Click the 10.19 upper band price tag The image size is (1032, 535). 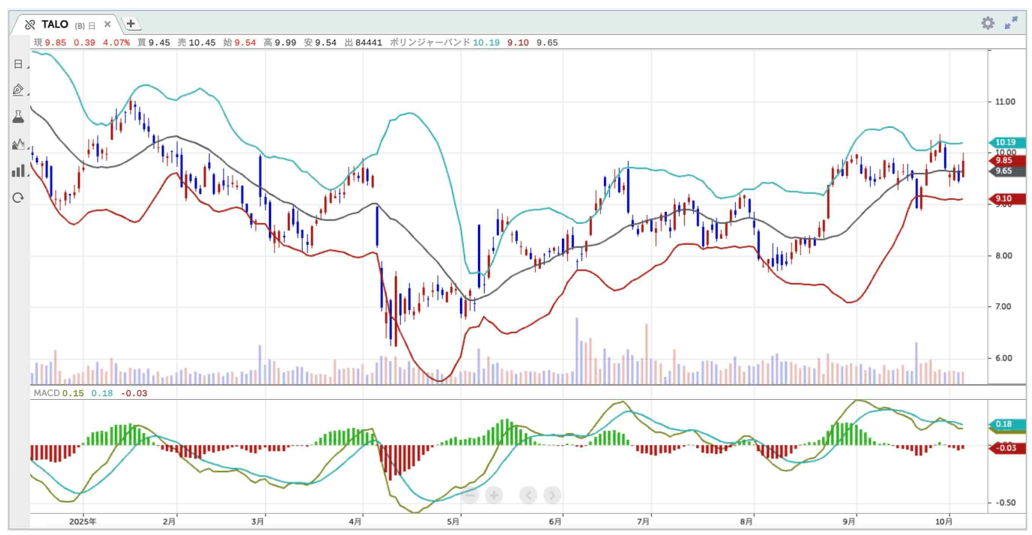coord(1003,143)
